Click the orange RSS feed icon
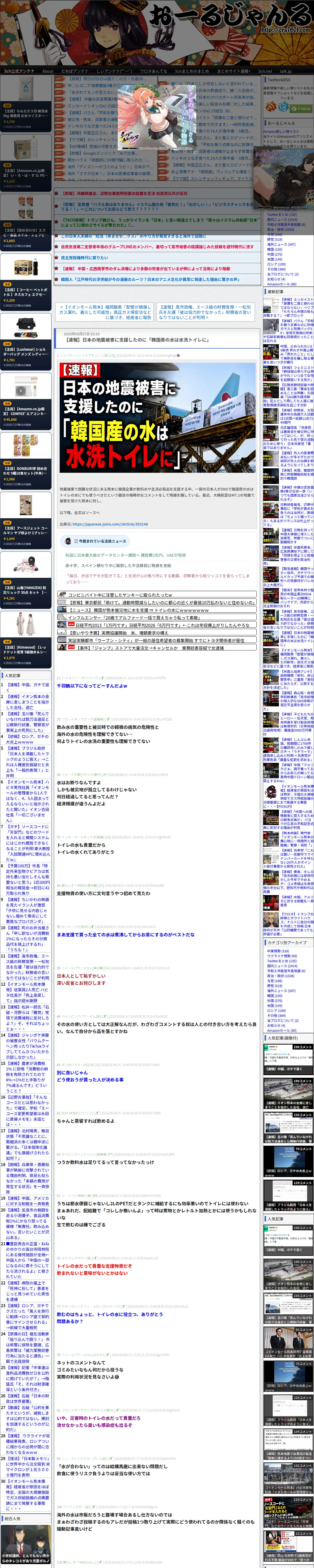The image size is (314, 1568). tap(271, 107)
